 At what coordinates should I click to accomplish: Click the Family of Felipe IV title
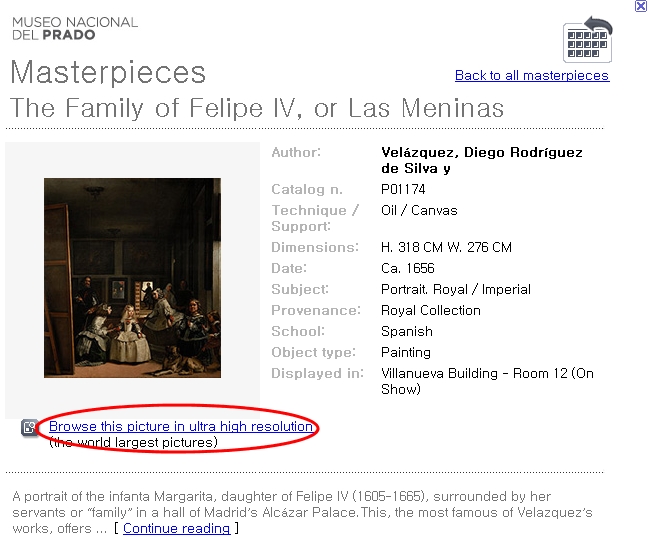click(257, 108)
